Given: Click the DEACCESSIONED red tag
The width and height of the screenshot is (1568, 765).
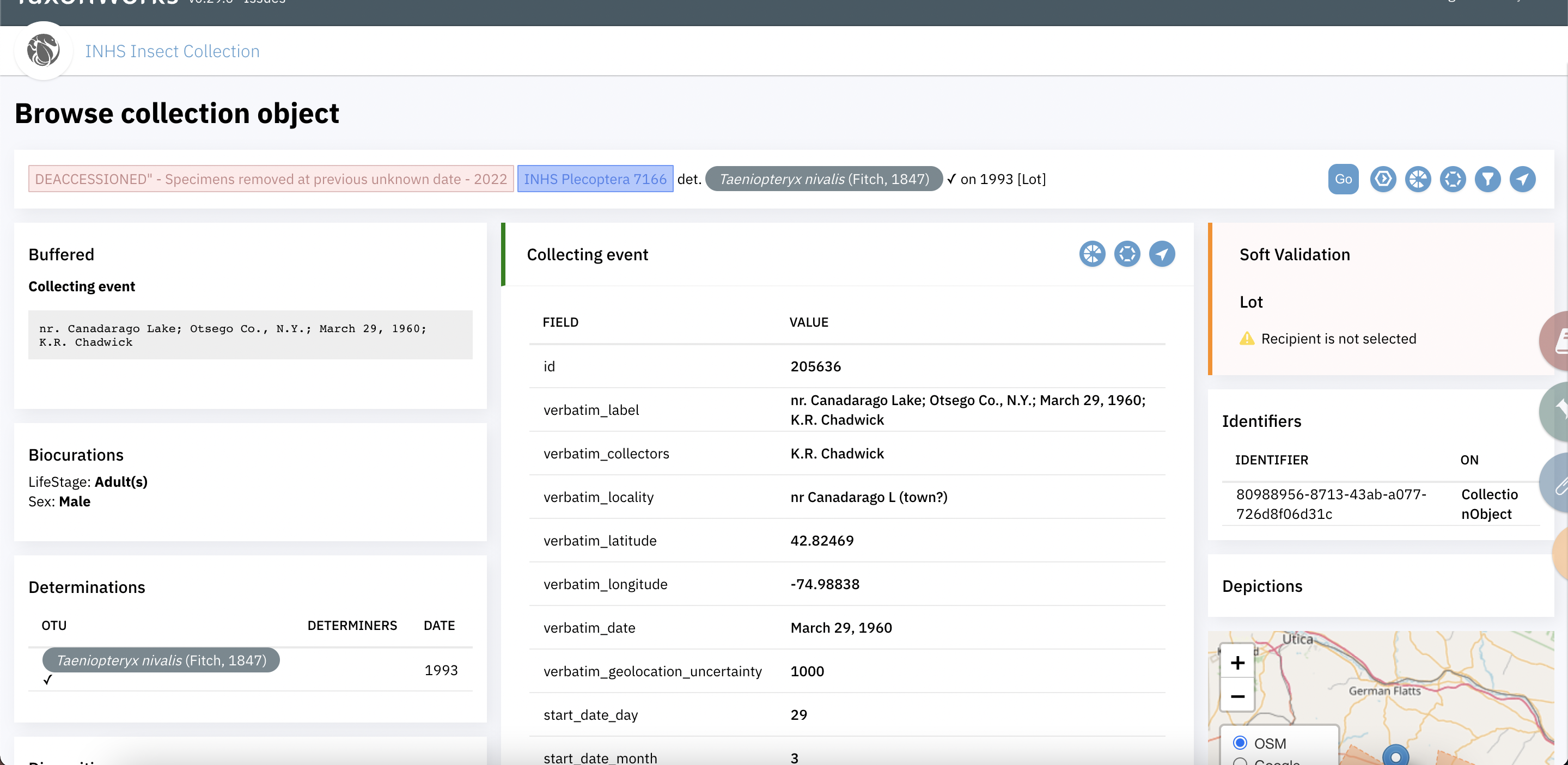Looking at the screenshot, I should tap(271, 179).
